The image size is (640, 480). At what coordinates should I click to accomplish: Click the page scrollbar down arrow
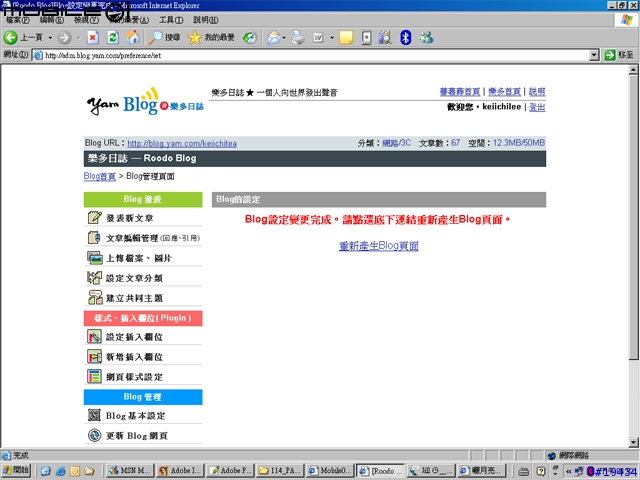pos(633,442)
